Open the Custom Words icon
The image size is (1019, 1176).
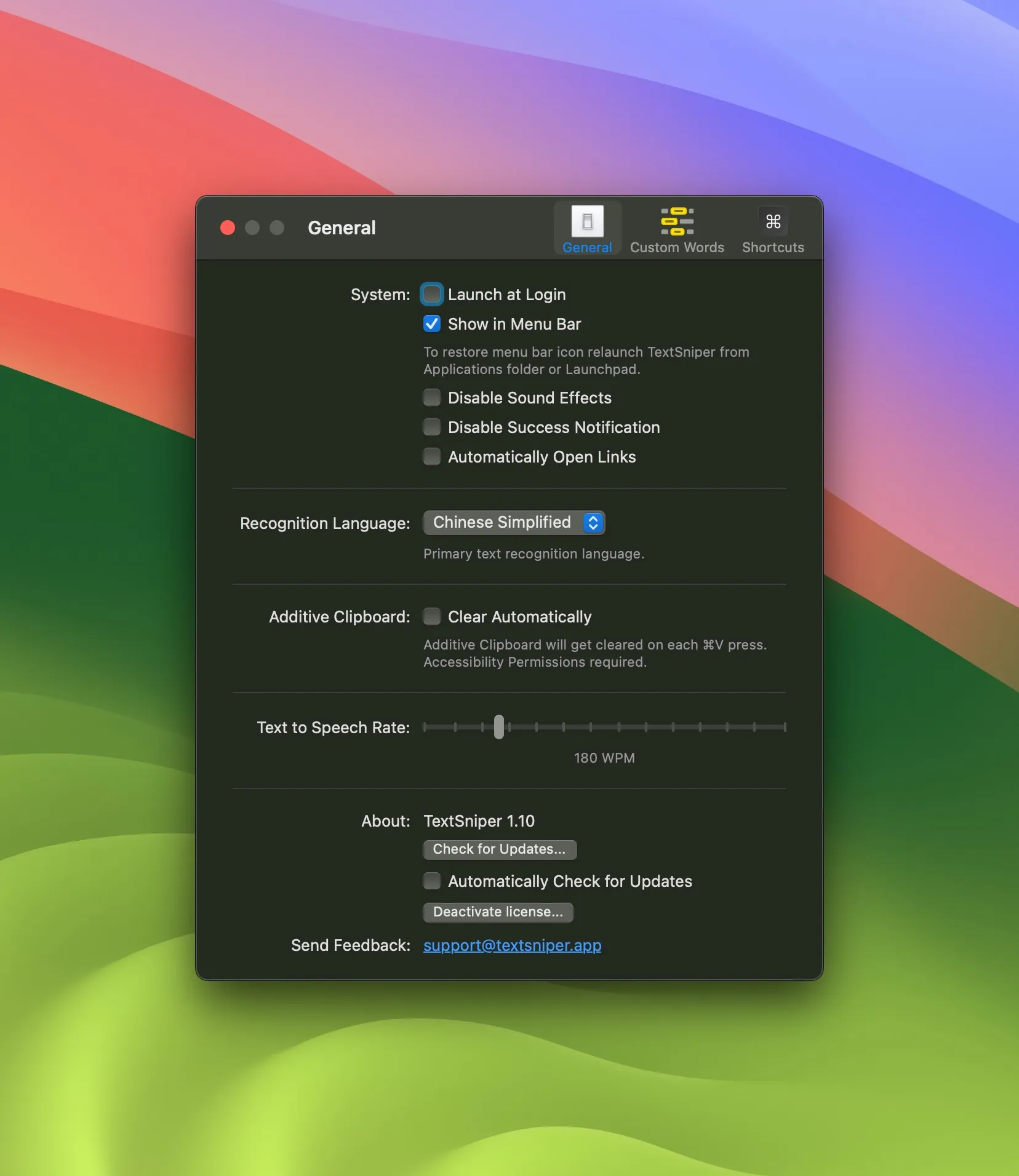click(677, 221)
